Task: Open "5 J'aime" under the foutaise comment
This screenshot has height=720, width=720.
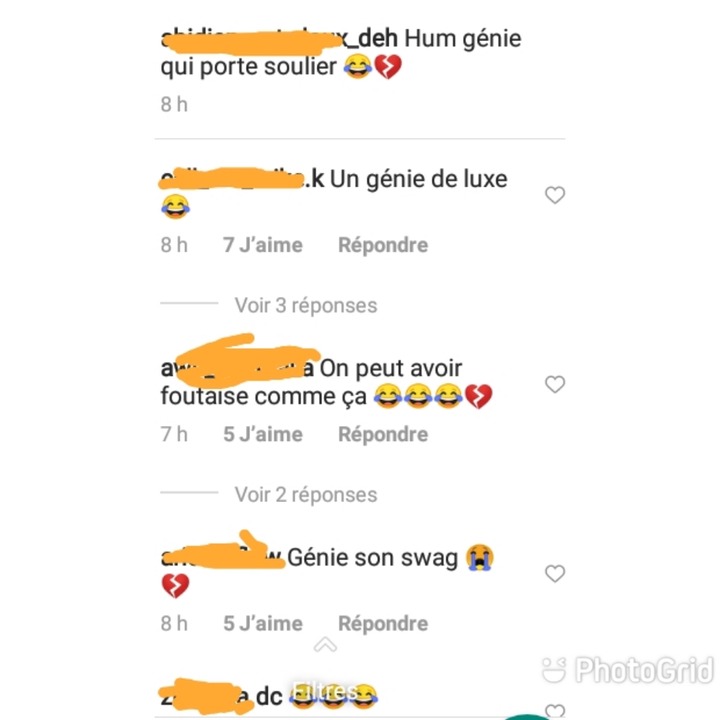Action: click(263, 434)
